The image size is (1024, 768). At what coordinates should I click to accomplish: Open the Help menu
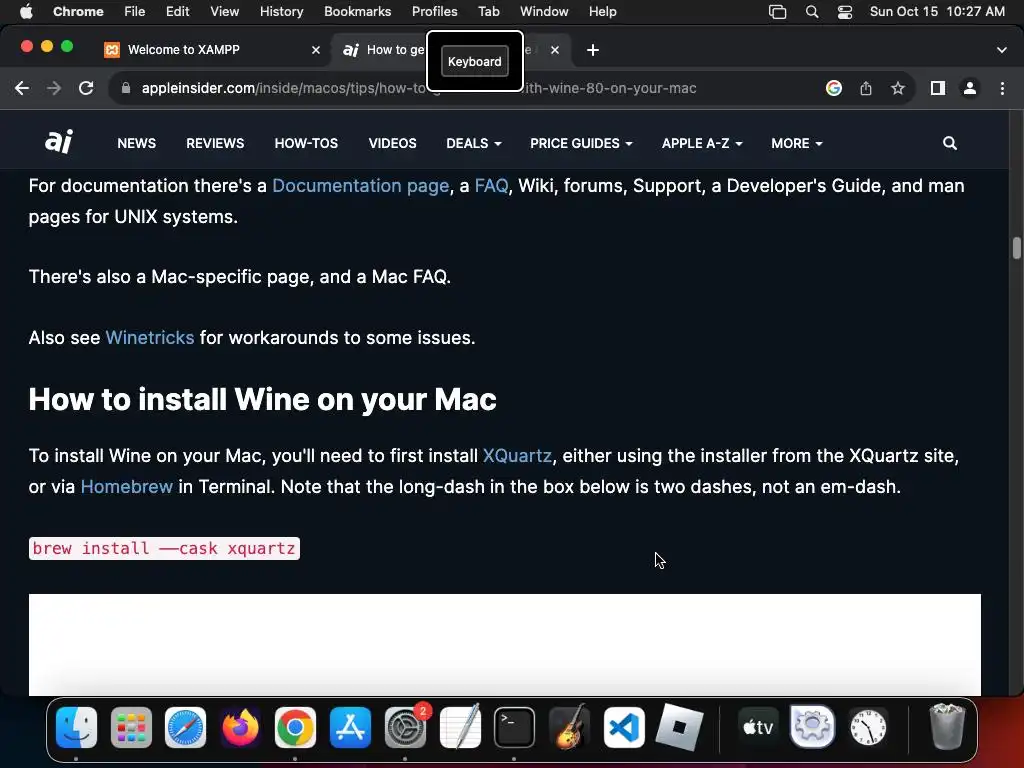(602, 12)
